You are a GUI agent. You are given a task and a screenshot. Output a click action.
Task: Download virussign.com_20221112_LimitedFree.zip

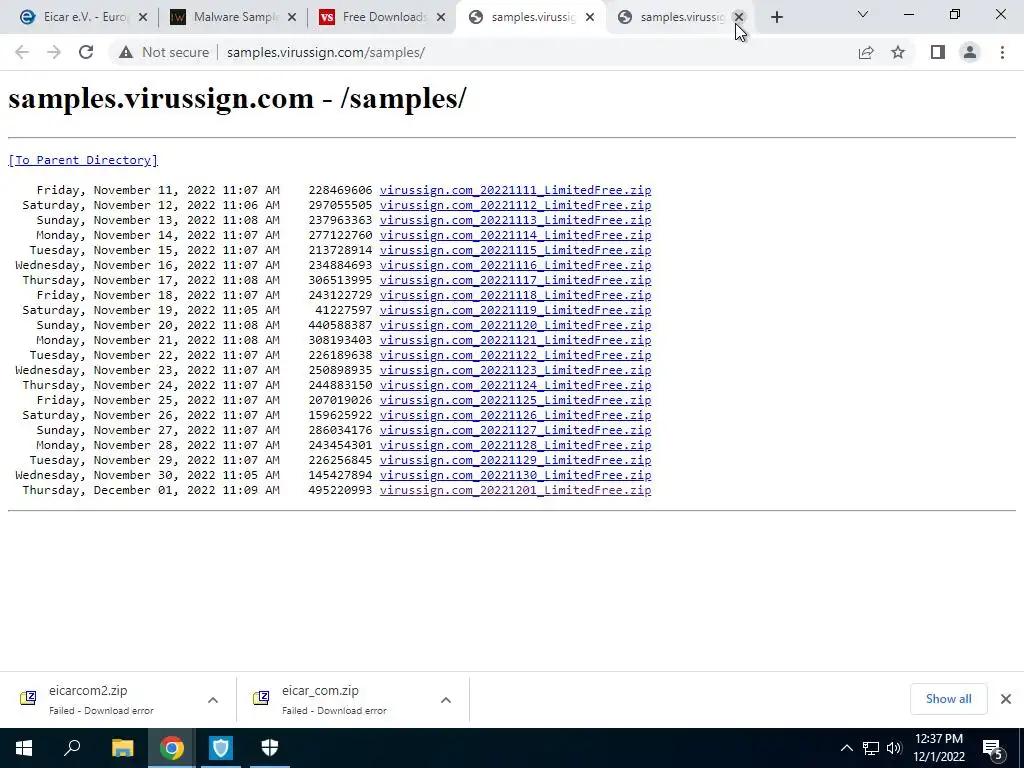coord(515,205)
